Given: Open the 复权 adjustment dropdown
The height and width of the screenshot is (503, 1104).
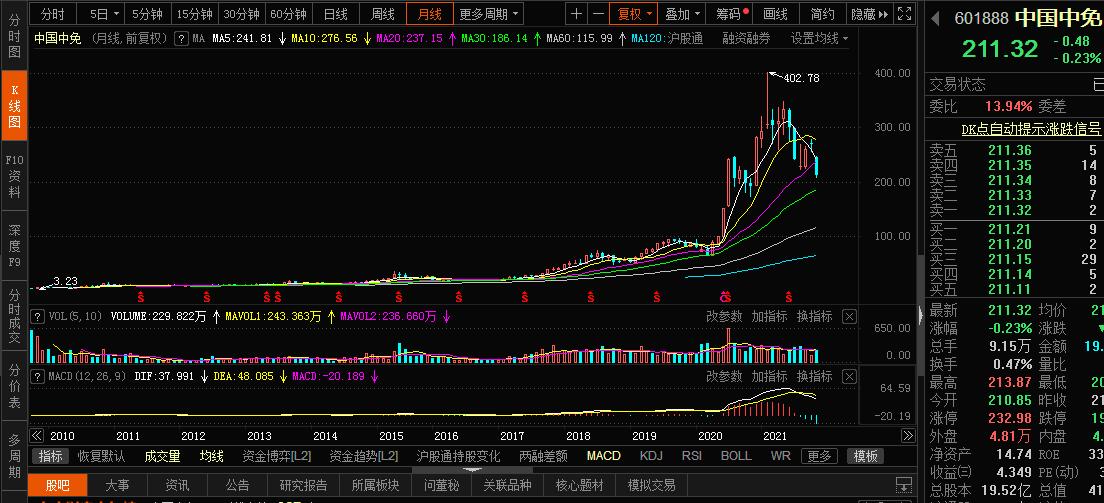Looking at the screenshot, I should click(x=634, y=13).
